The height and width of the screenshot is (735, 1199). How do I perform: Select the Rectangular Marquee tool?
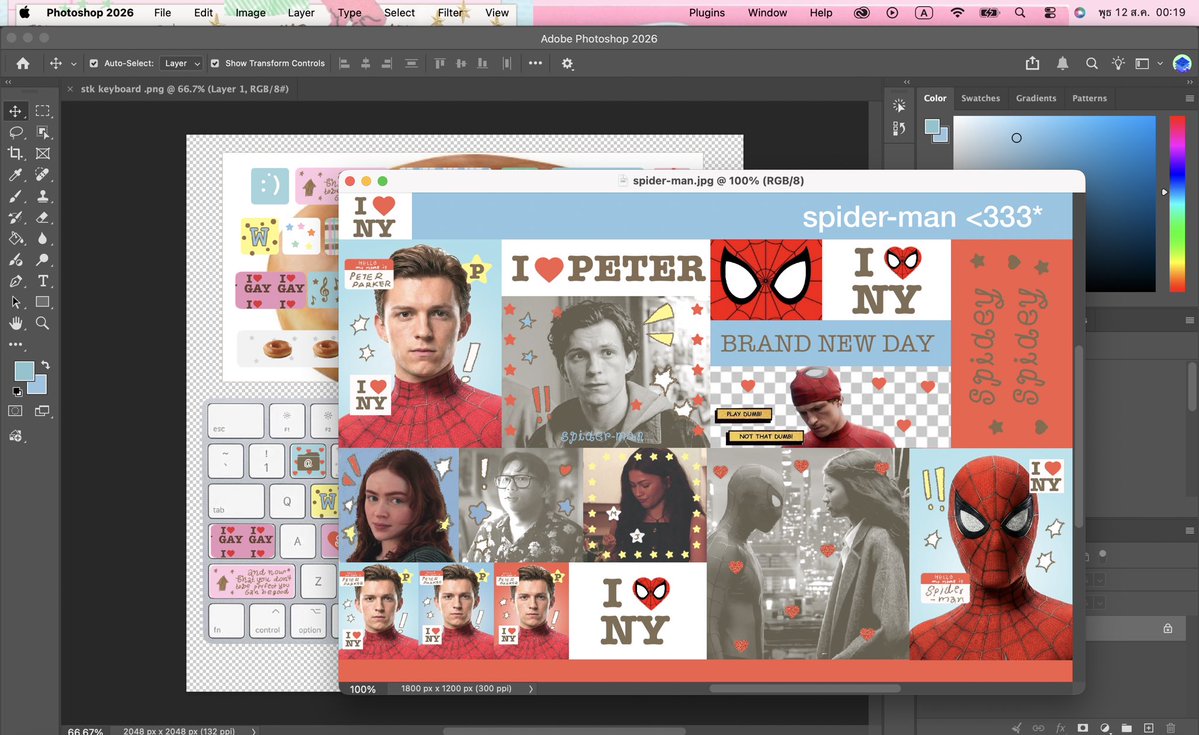[43, 111]
